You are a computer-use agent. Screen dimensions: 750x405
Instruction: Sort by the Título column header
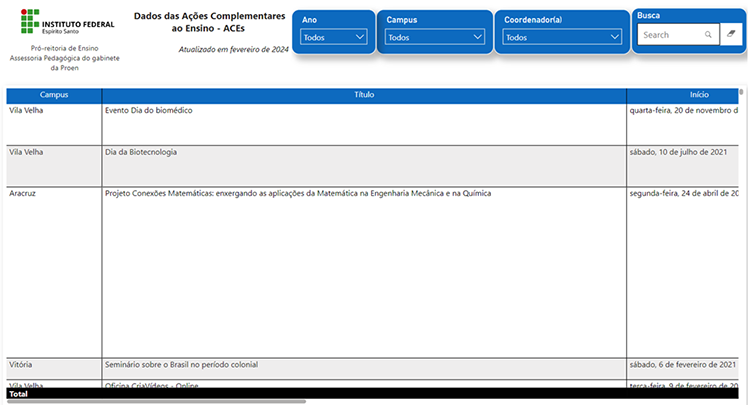[364, 95]
